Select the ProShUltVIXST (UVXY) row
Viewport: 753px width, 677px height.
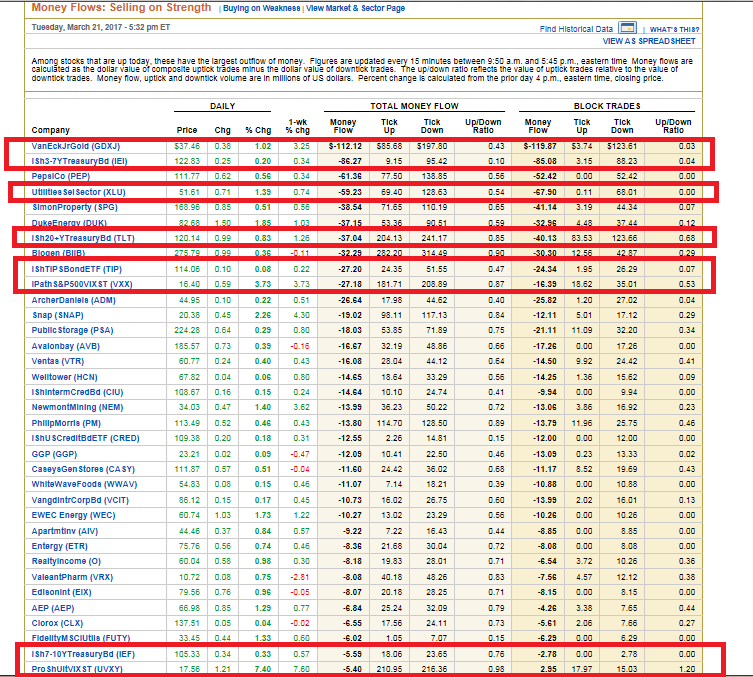click(x=76, y=667)
